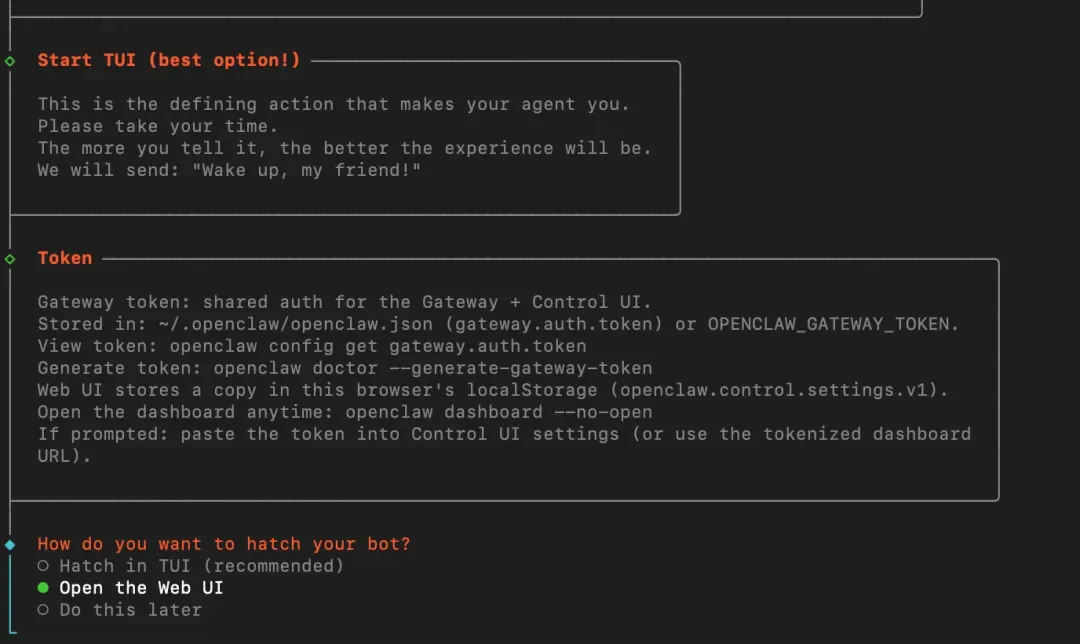Image resolution: width=1080 pixels, height=644 pixels.
Task: Click the "openclaw config get gateway.auth.token" command
Action: [x=378, y=346]
